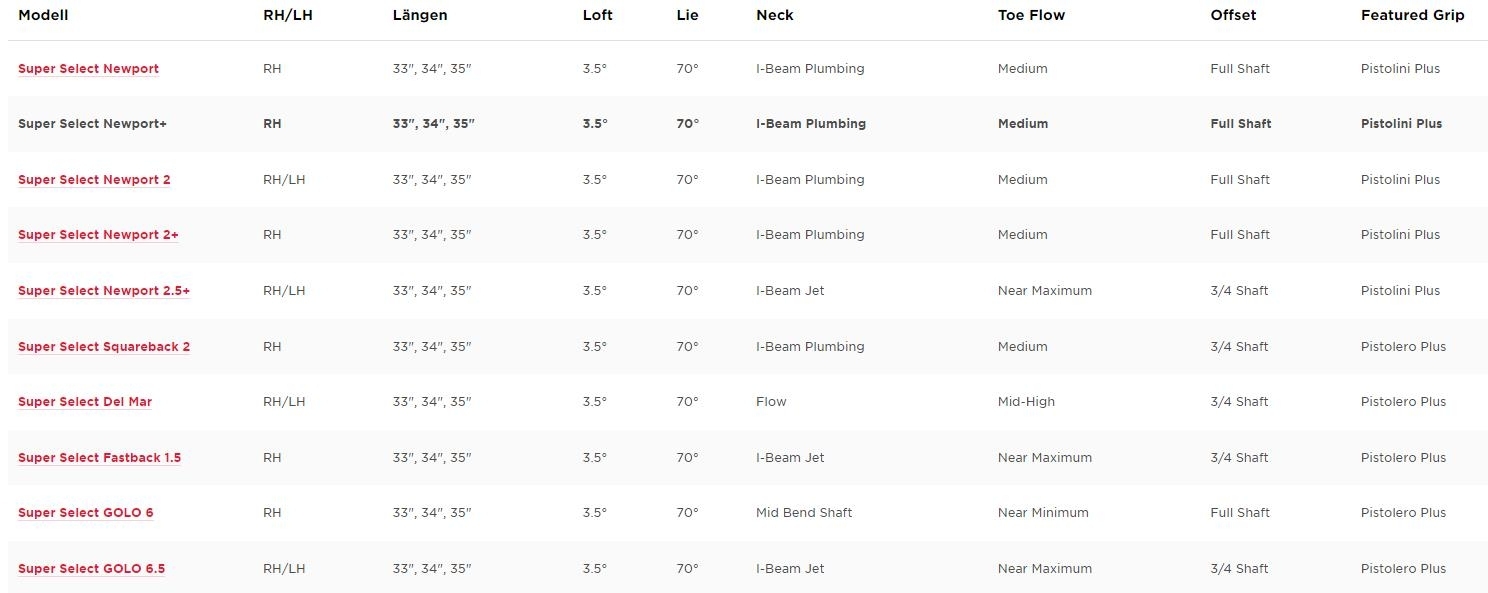Click the Loft column header
The image size is (1488, 593).
[x=598, y=15]
